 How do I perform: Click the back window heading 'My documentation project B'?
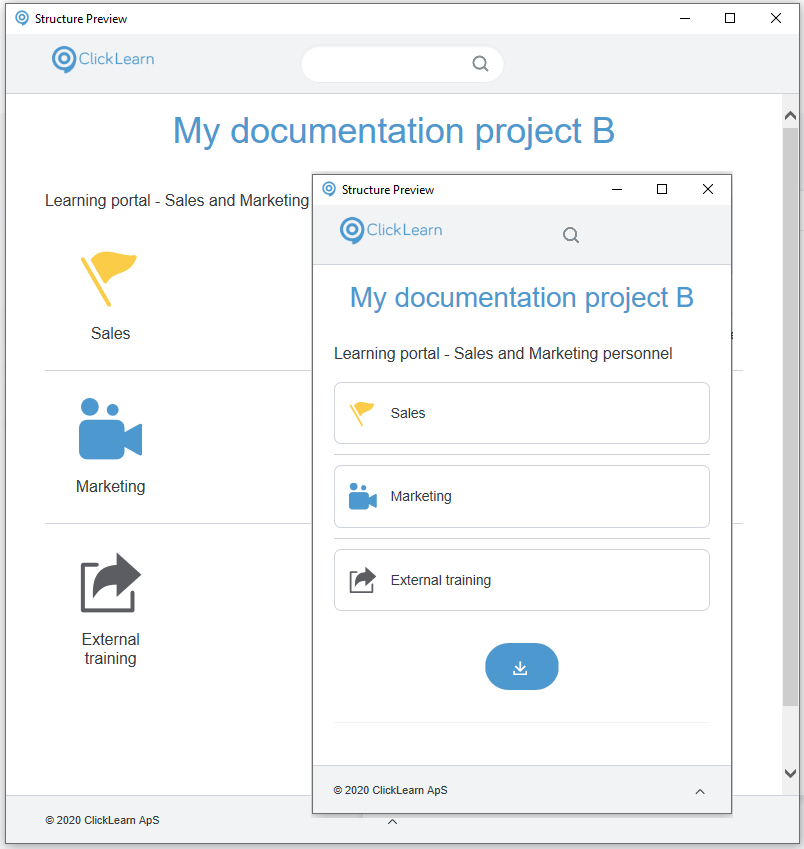[394, 131]
